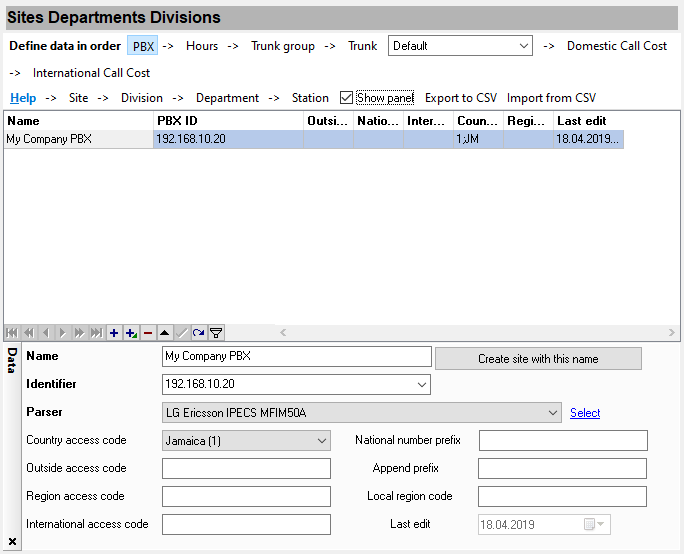Open Country access code dropdown
The width and height of the screenshot is (684, 554).
(x=321, y=441)
